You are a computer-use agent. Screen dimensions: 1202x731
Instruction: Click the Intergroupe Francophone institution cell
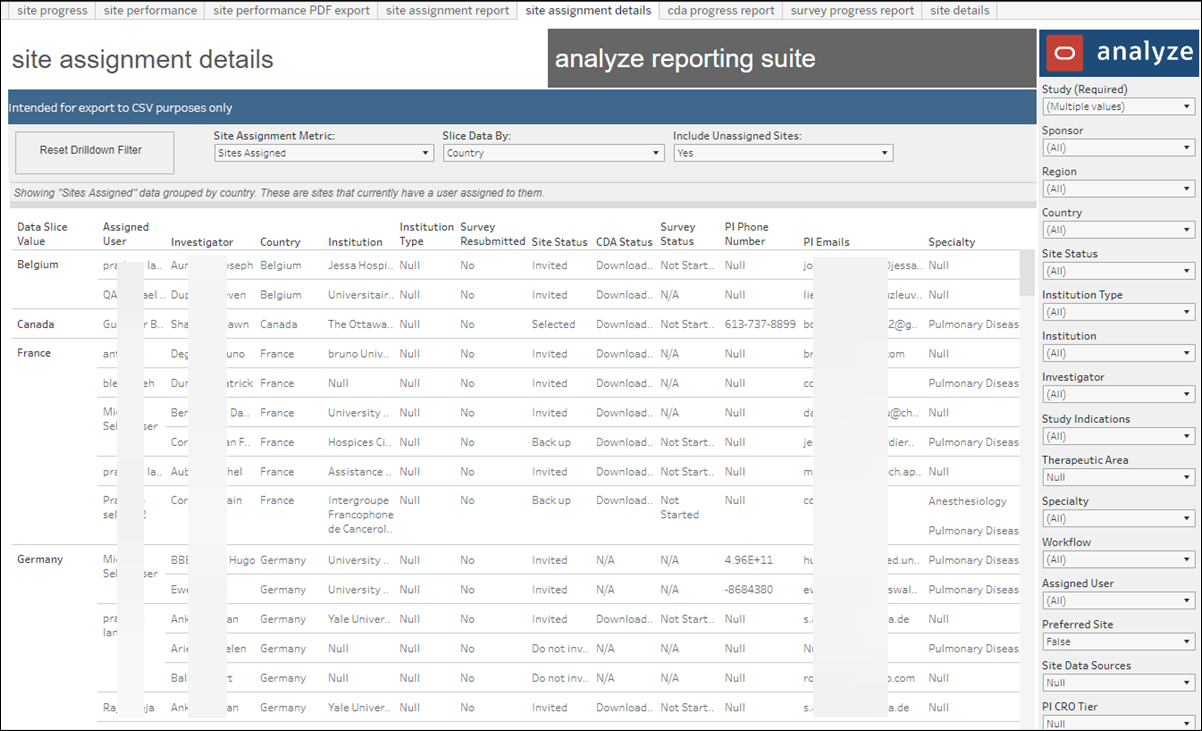click(x=360, y=515)
